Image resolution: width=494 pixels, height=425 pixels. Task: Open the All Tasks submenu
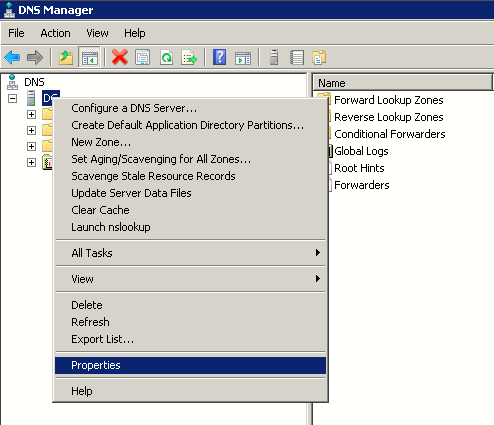tap(190, 253)
